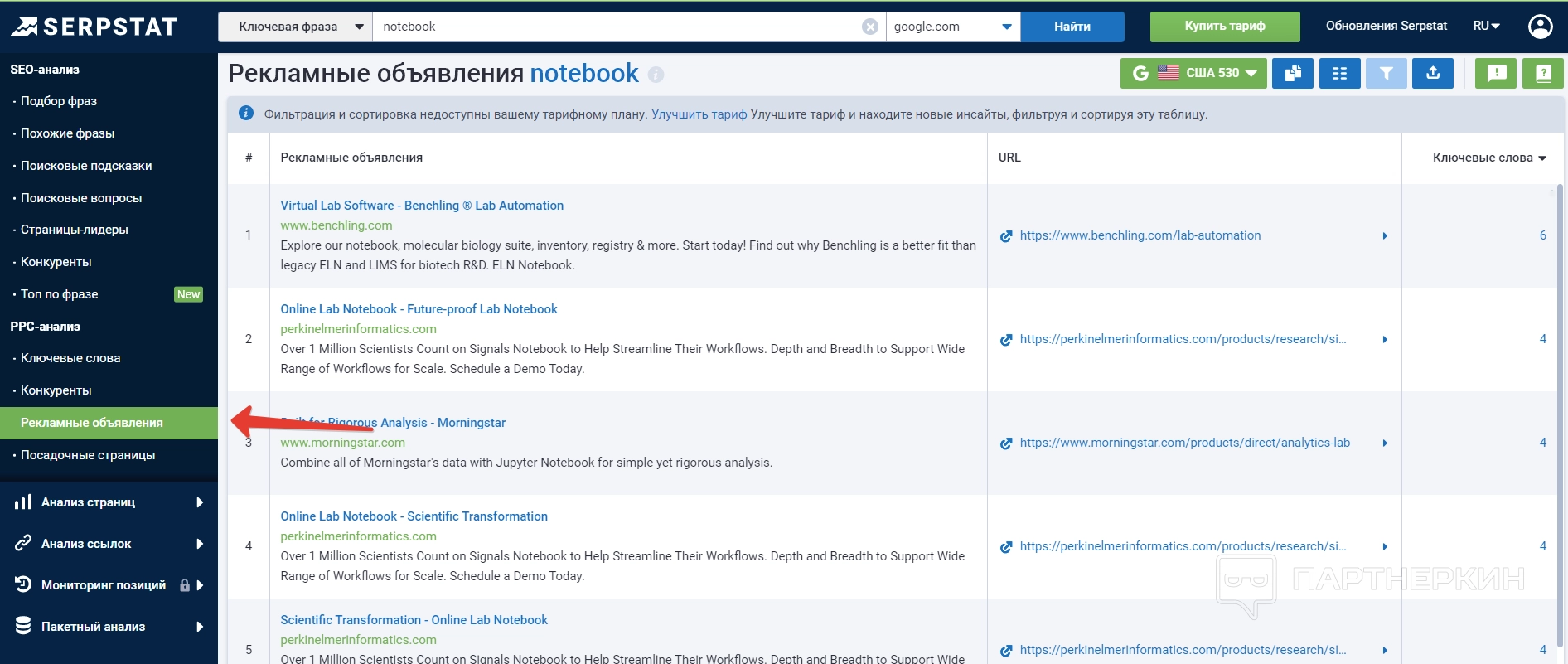Open the Обновления Serpstat link
The width and height of the screenshot is (1568, 664).
tap(1387, 26)
